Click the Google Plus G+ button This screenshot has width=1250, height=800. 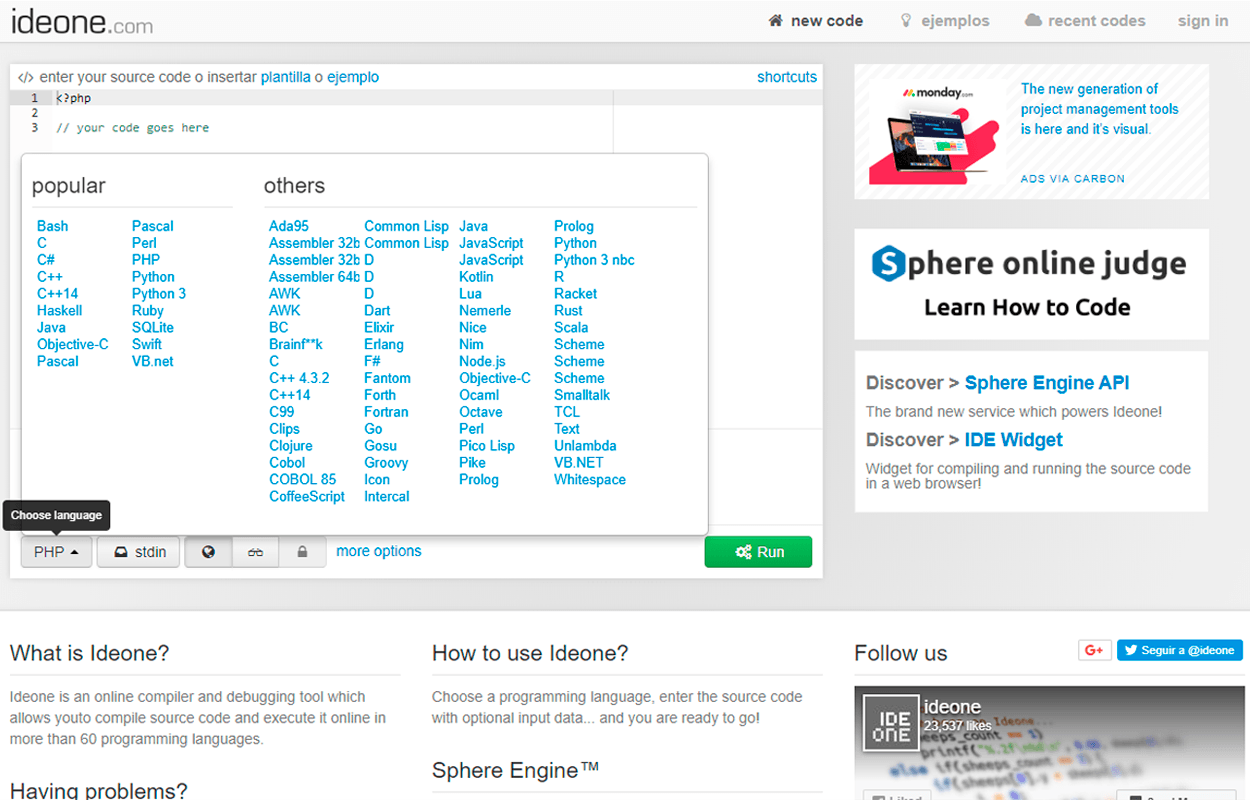[x=1095, y=650]
